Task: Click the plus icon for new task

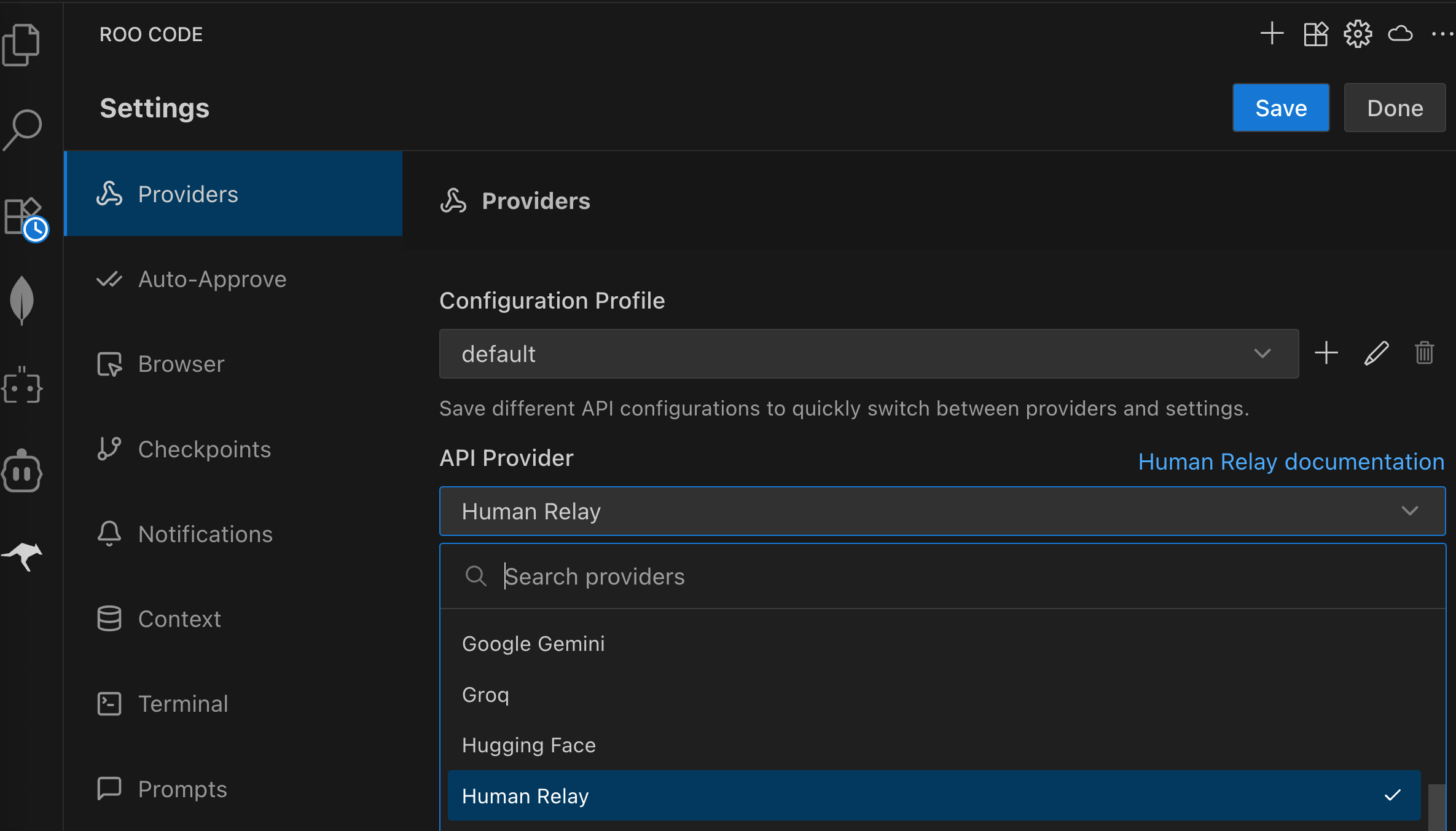Action: click(x=1272, y=34)
